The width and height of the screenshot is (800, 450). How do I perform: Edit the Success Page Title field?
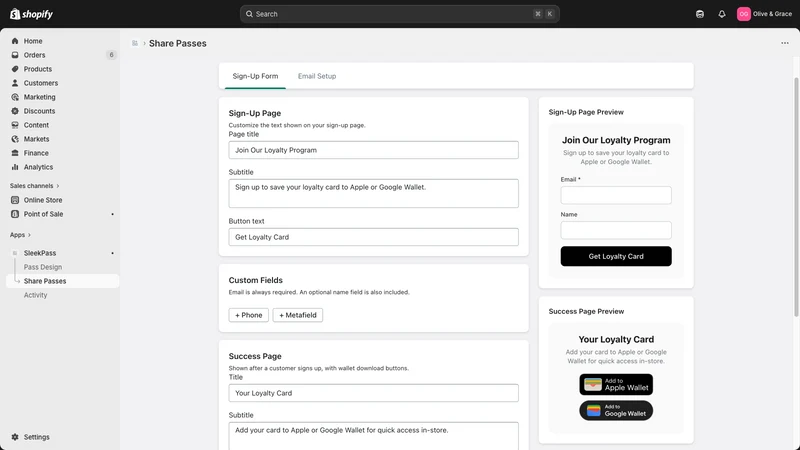(373, 393)
